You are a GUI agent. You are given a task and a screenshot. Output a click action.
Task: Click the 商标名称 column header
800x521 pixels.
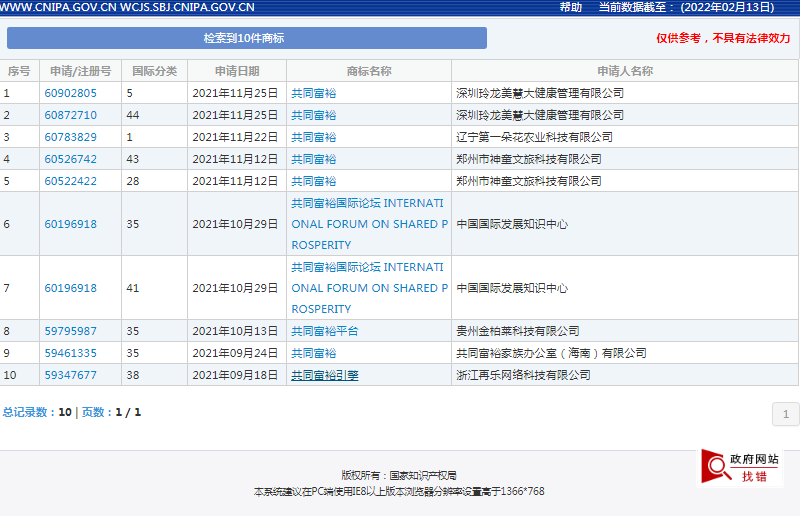point(369,71)
